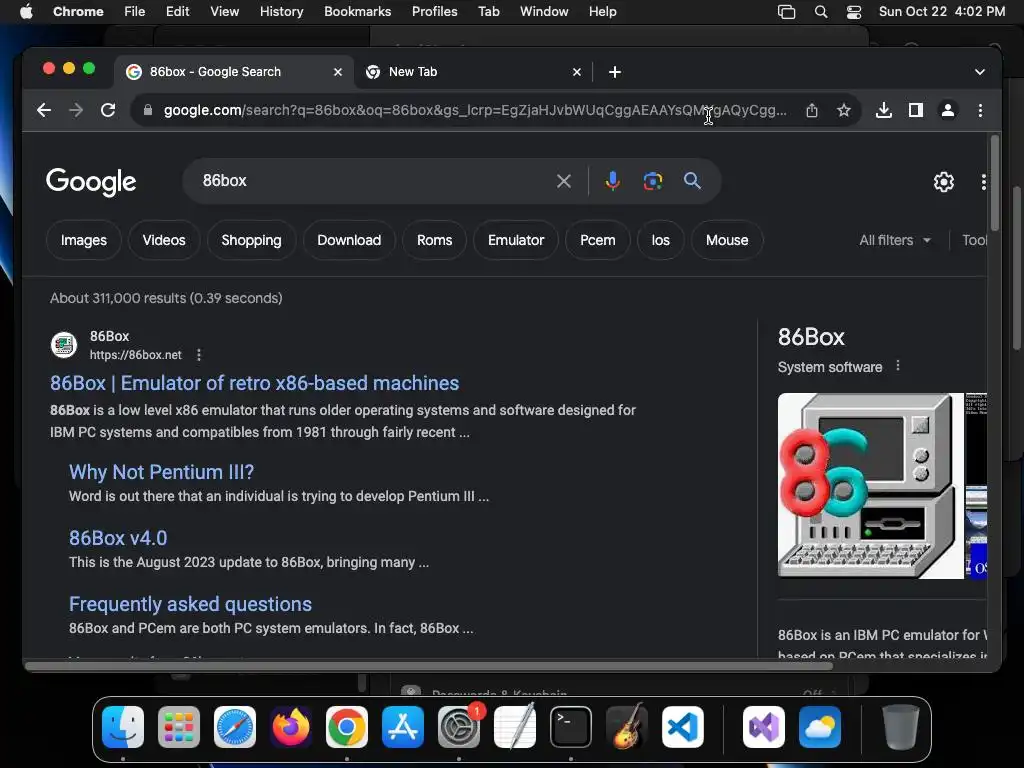This screenshot has width=1024, height=768.
Task: Open Google quick settings gear
Action: coord(944,182)
